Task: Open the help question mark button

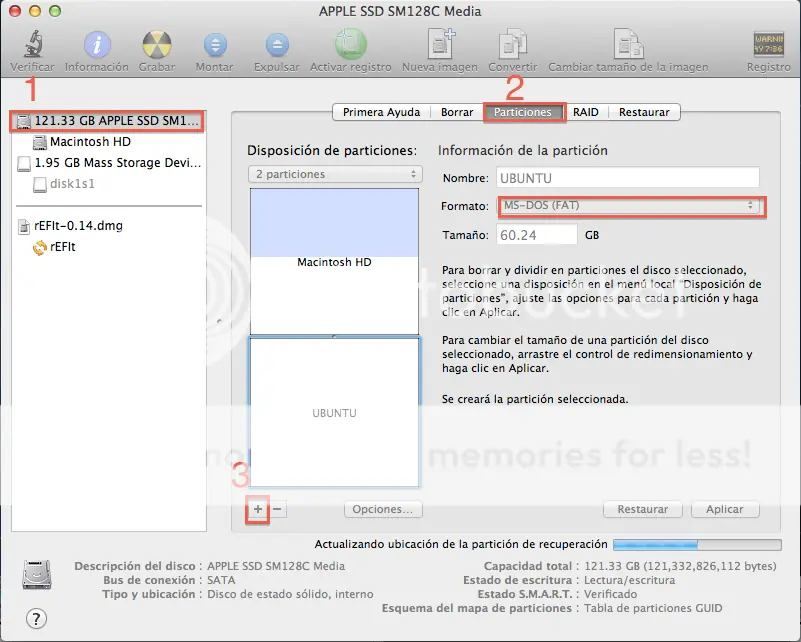Action: pos(36,619)
